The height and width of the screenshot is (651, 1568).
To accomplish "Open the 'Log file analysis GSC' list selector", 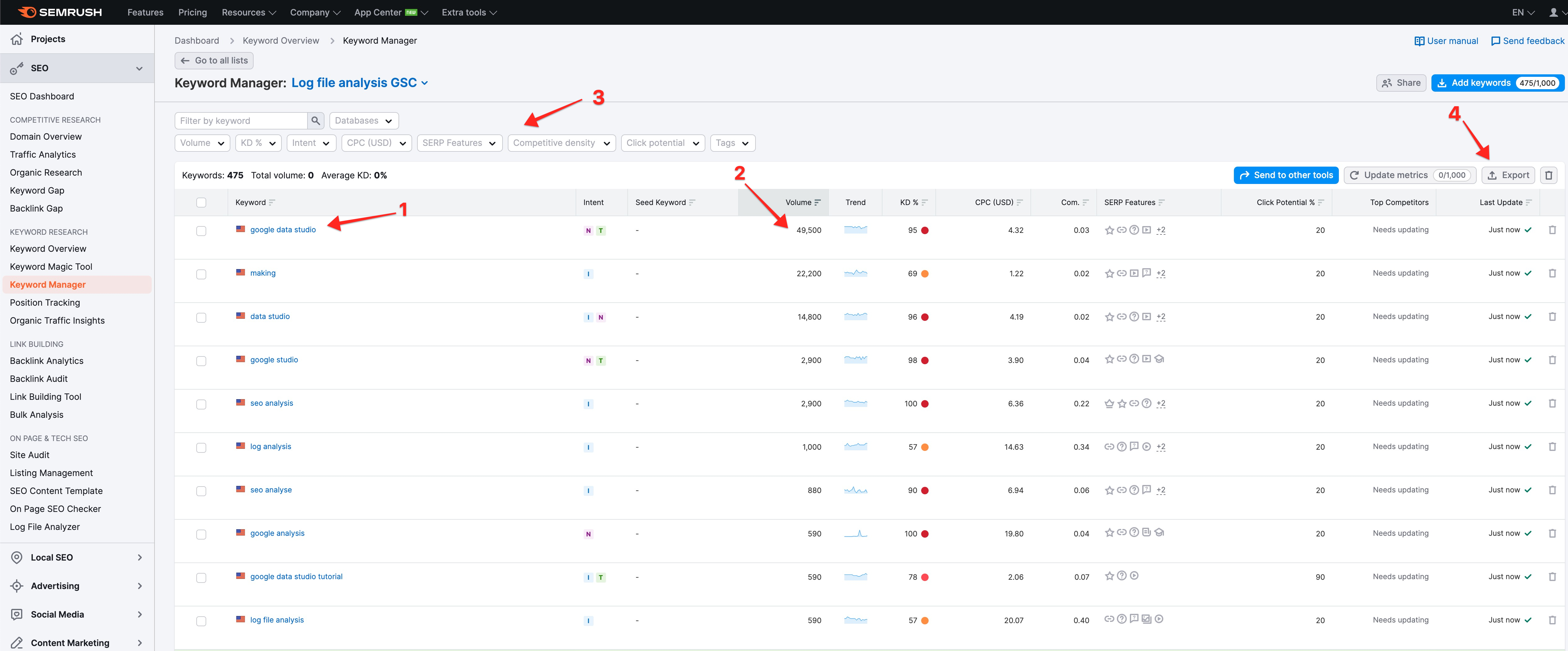I will click(x=359, y=83).
